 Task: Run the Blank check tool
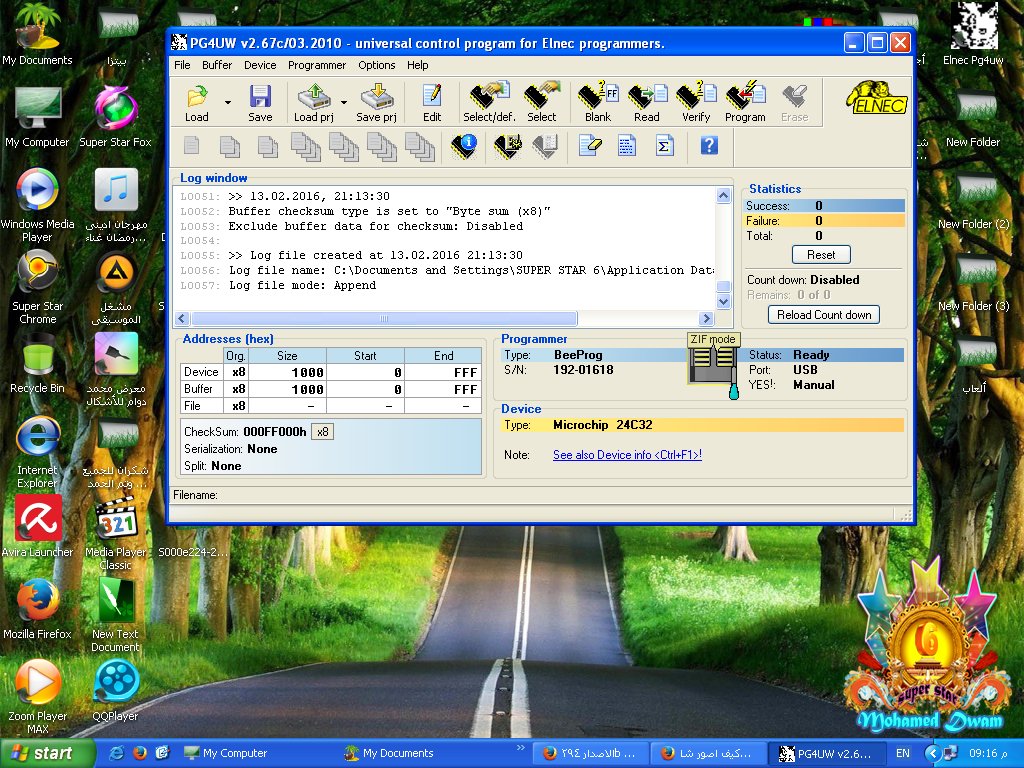pos(598,103)
